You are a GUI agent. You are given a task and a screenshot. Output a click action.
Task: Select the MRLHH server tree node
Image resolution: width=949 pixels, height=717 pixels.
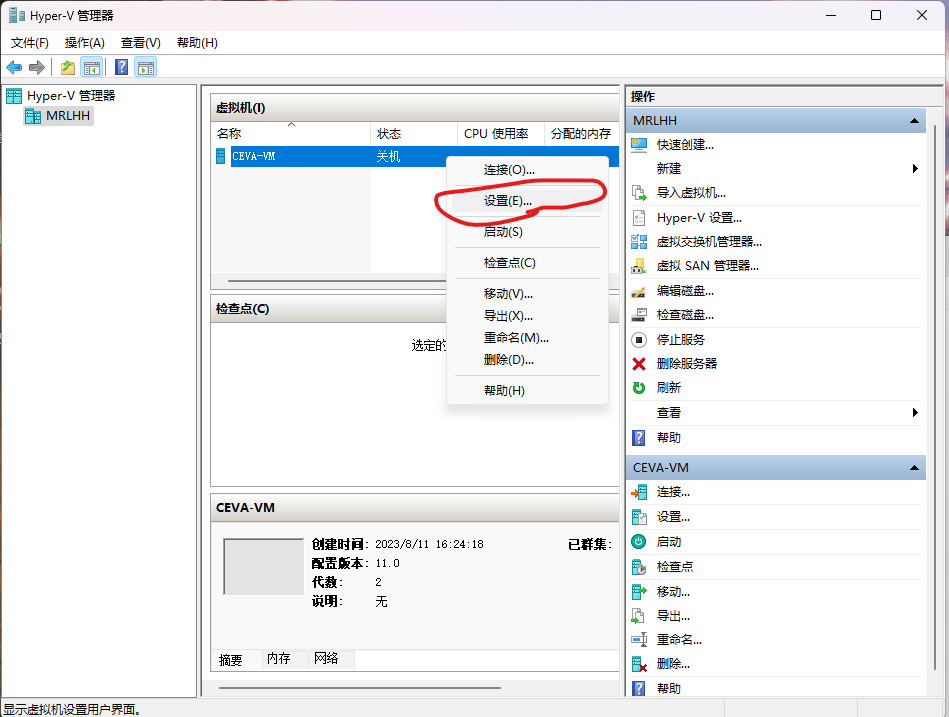coord(59,116)
